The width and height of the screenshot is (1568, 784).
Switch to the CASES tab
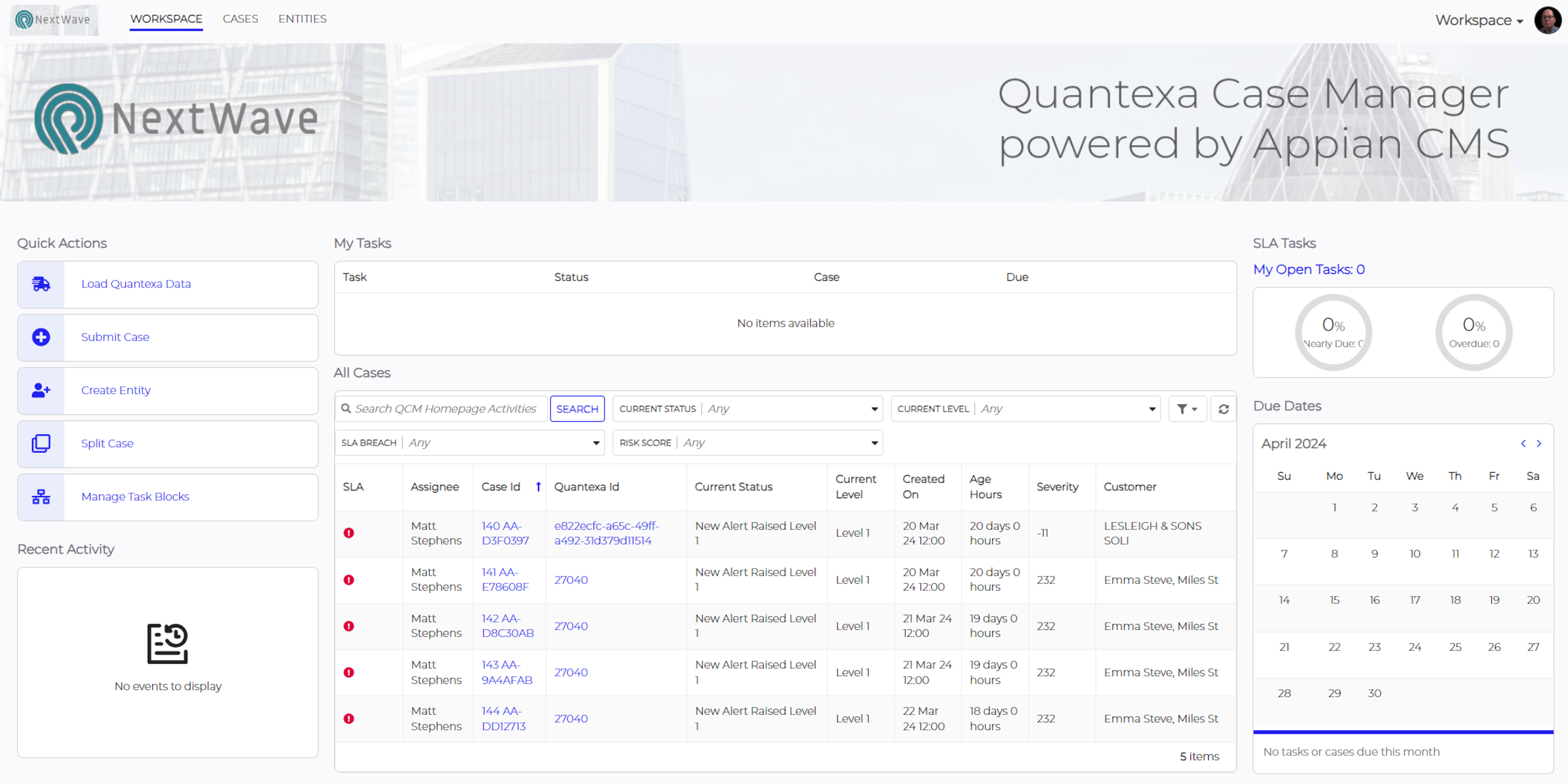pyautogui.click(x=241, y=19)
